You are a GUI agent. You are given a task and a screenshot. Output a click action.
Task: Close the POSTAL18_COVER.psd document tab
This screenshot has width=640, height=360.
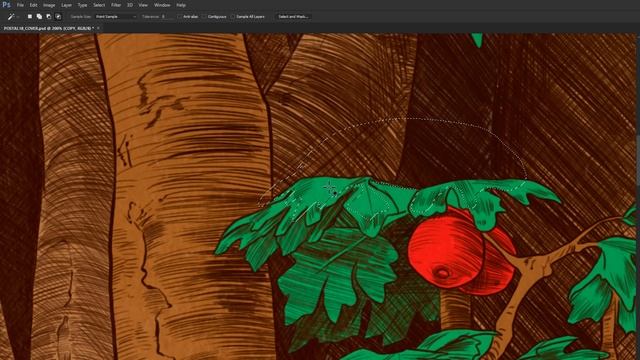click(x=98, y=29)
